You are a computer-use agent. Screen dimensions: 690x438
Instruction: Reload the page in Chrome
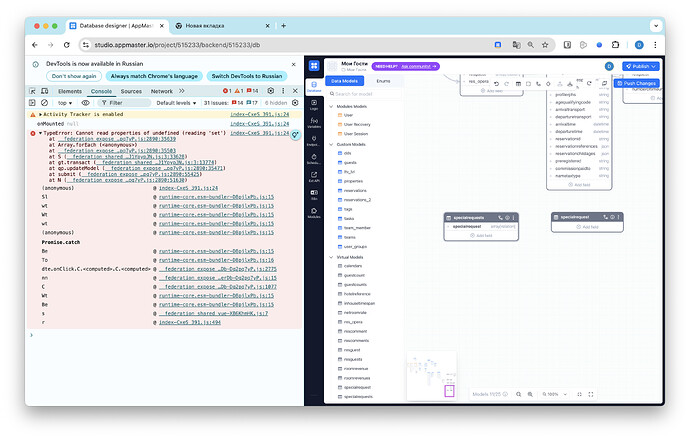[x=66, y=45]
